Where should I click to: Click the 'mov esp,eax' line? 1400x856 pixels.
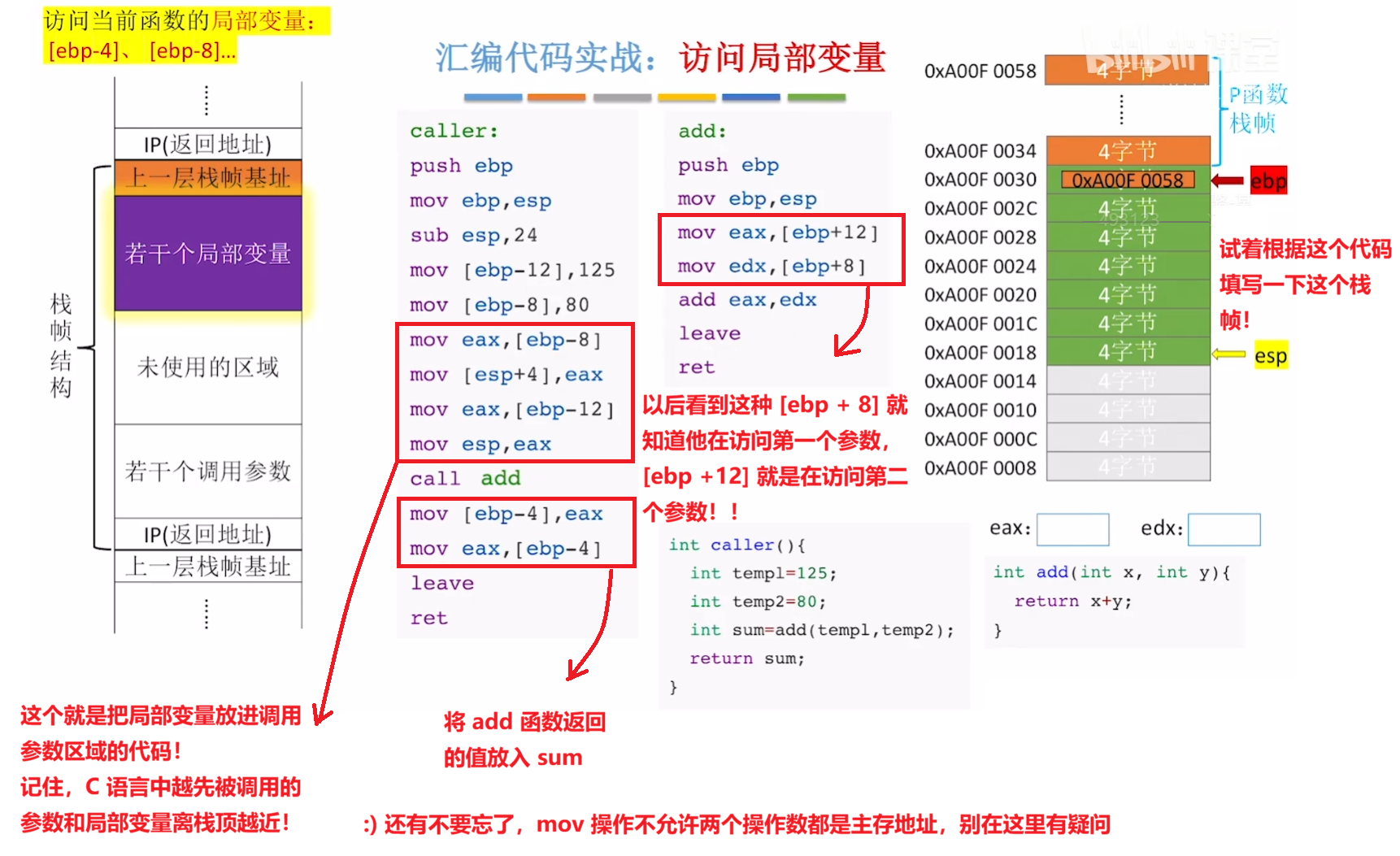[480, 445]
